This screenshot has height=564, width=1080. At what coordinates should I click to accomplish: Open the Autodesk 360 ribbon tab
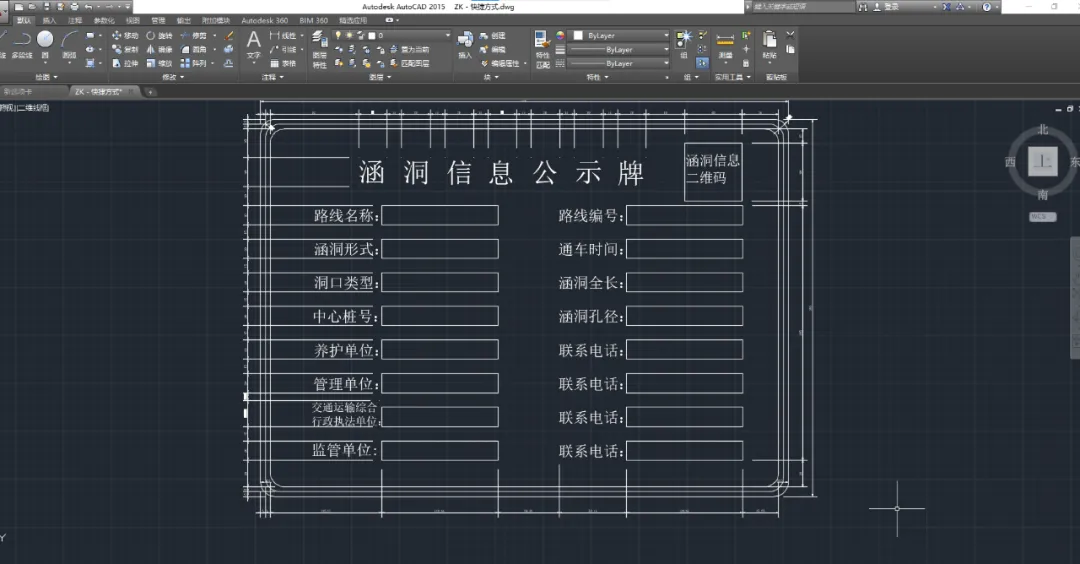(264, 21)
